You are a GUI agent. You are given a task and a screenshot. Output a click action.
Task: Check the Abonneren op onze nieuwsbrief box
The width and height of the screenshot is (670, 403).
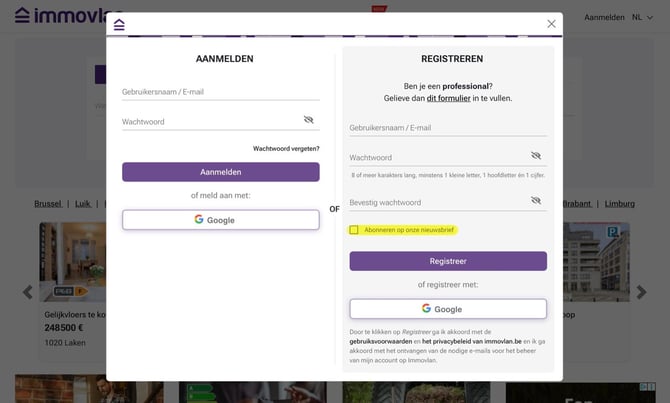click(x=354, y=230)
